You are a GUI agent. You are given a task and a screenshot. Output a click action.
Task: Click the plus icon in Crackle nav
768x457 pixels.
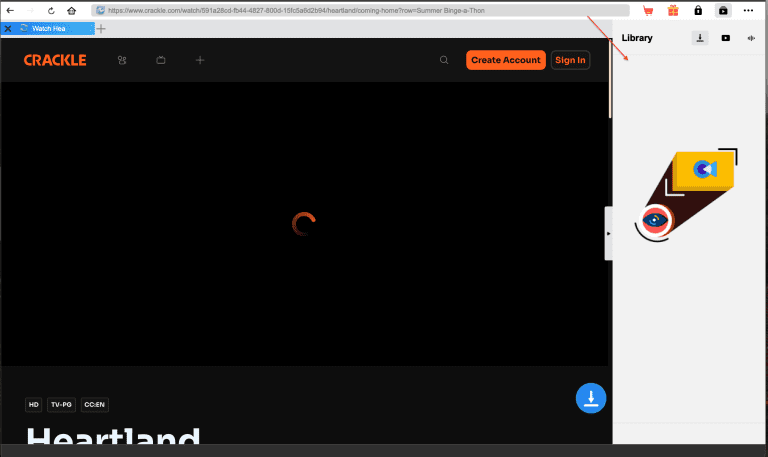click(x=200, y=60)
